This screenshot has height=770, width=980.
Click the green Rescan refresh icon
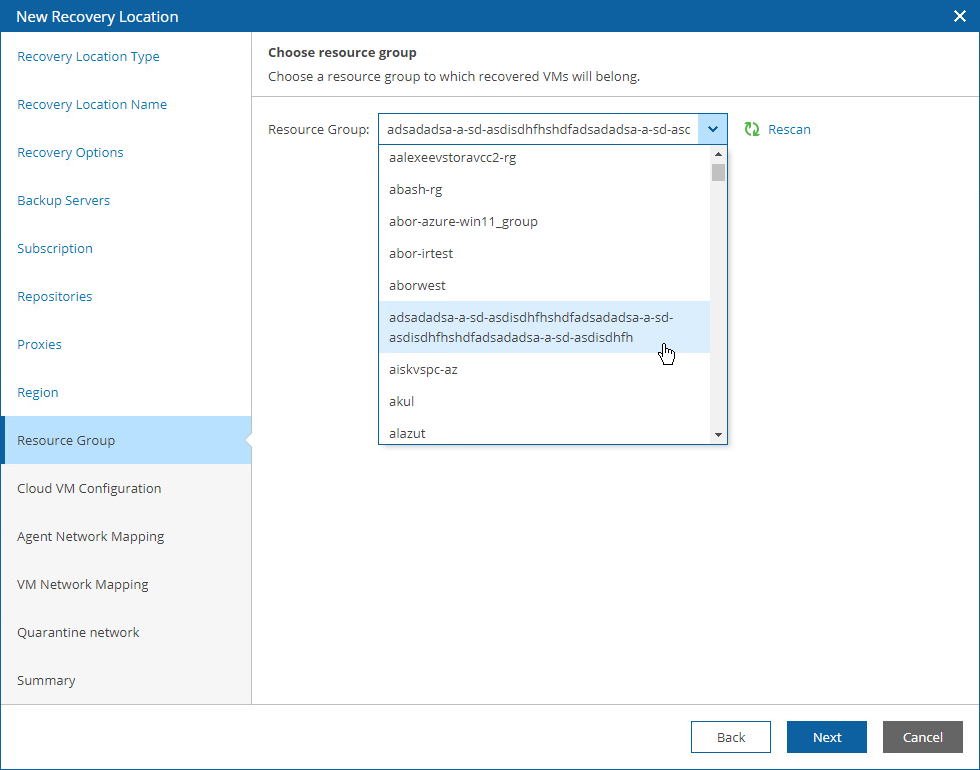pos(752,130)
